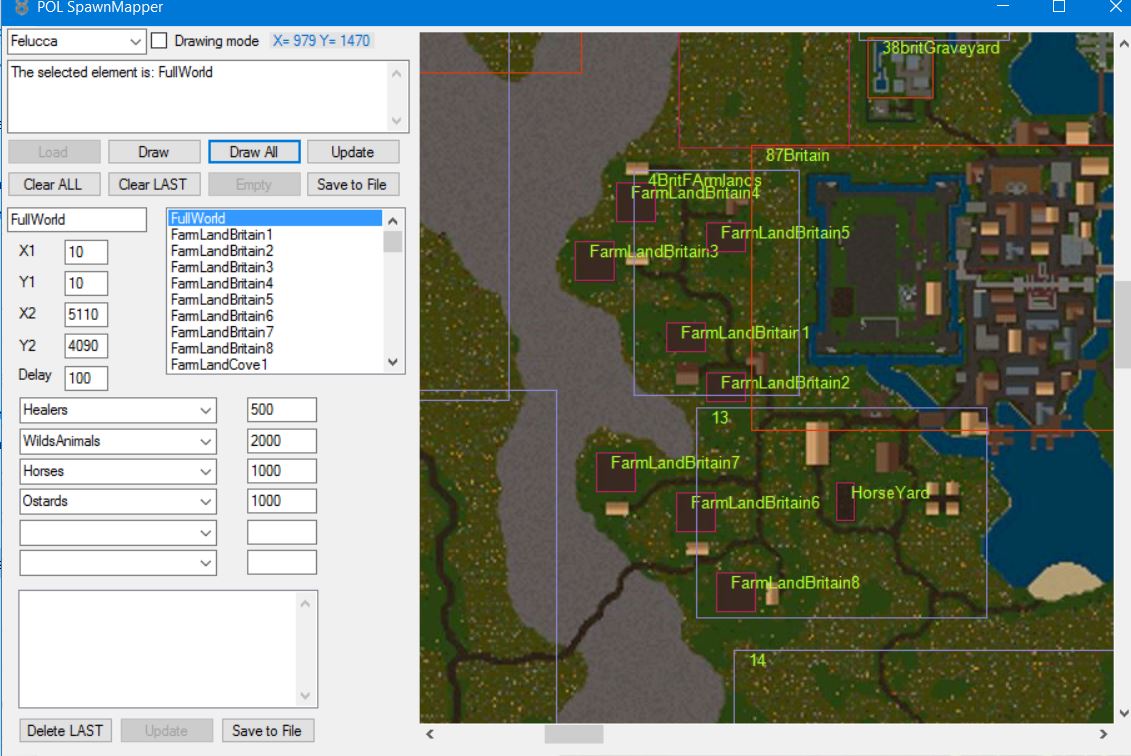The width and height of the screenshot is (1131, 756).
Task: Click the Draw All button
Action: 254,152
